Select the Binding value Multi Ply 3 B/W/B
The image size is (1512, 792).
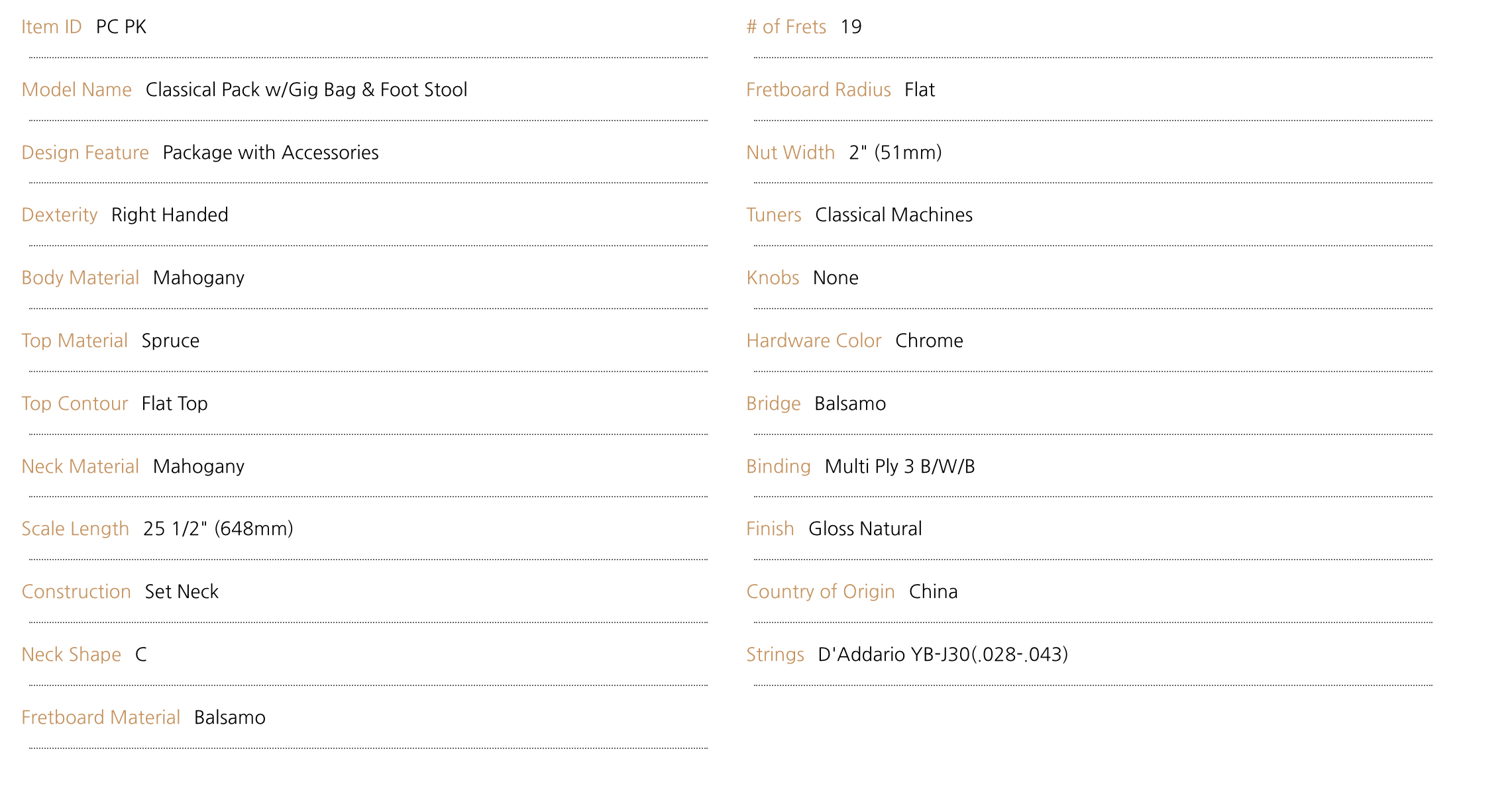900,466
